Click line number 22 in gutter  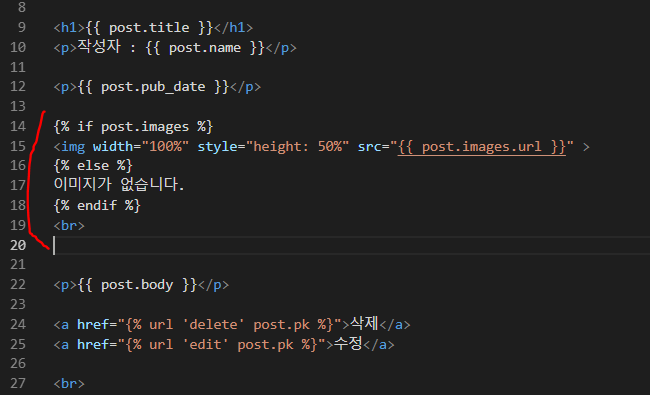pos(18,285)
